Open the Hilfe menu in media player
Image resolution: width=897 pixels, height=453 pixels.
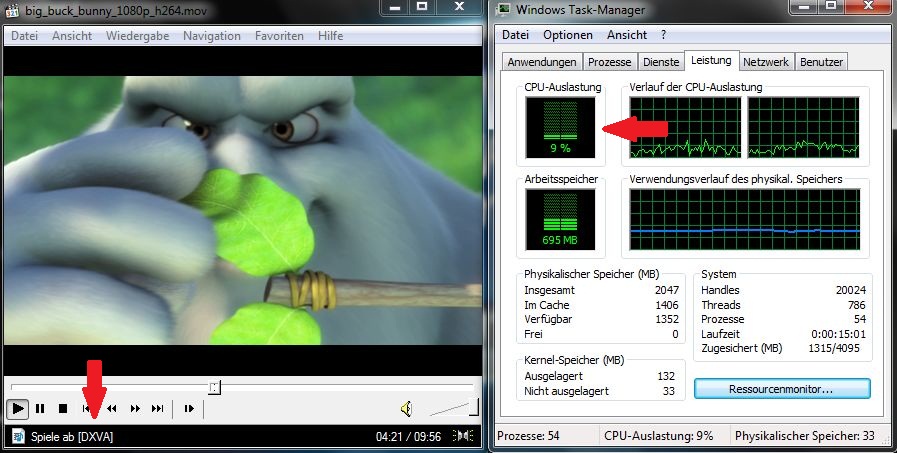coord(331,35)
